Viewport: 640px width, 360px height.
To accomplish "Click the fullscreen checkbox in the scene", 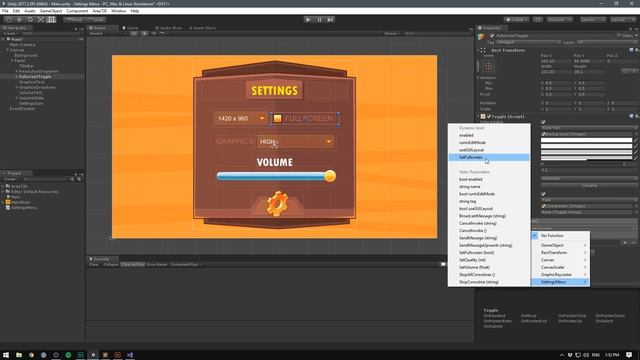I will coord(277,118).
